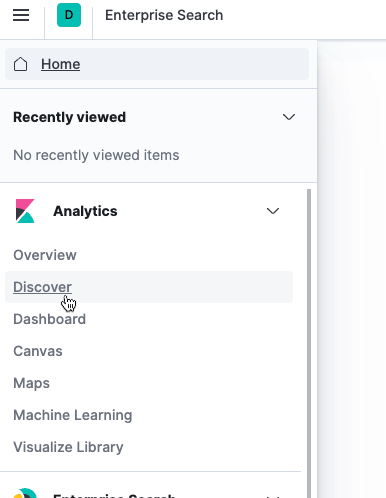Screen dimensions: 386x498
Task: Click the Enterprise Search breadcrumb title
Action: [164, 15]
